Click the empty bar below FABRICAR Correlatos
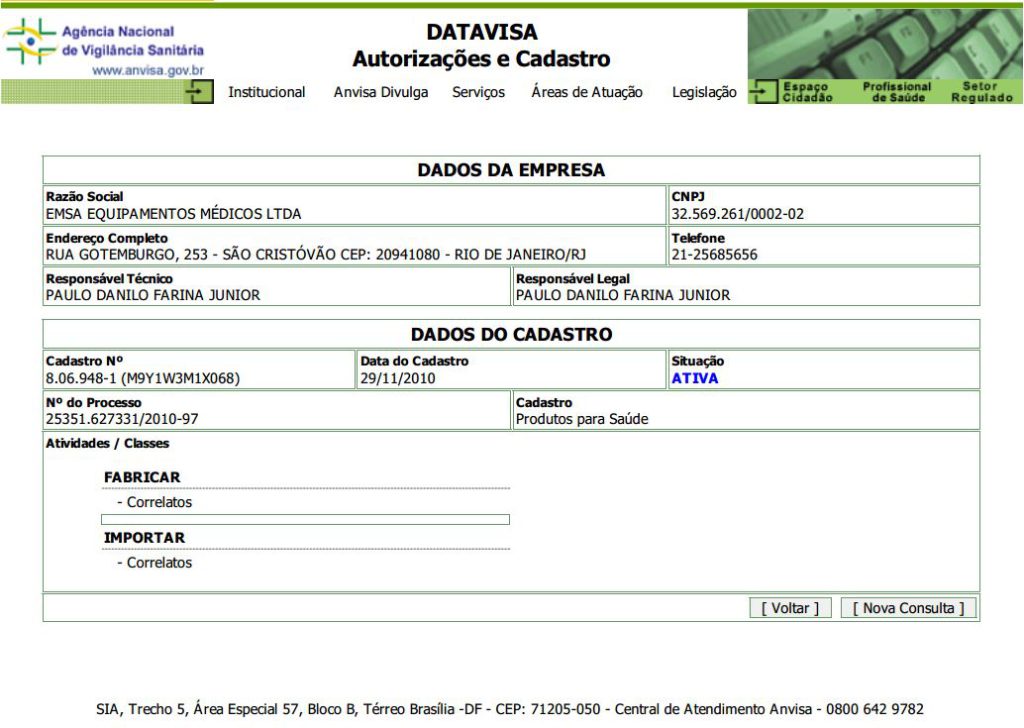The height and width of the screenshot is (728, 1024). coord(305,519)
